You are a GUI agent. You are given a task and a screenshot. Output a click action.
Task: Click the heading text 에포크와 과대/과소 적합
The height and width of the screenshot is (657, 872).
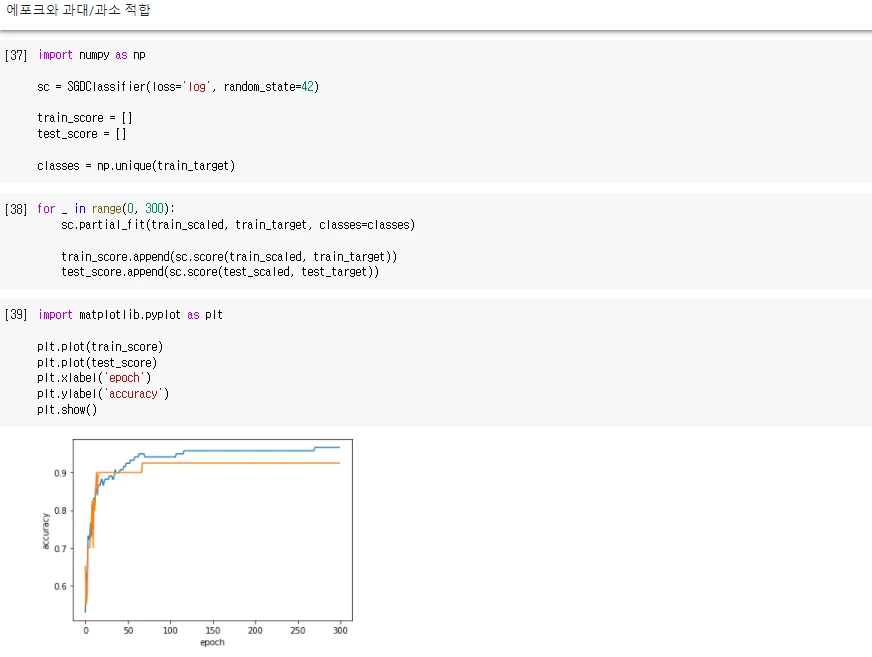(x=78, y=10)
